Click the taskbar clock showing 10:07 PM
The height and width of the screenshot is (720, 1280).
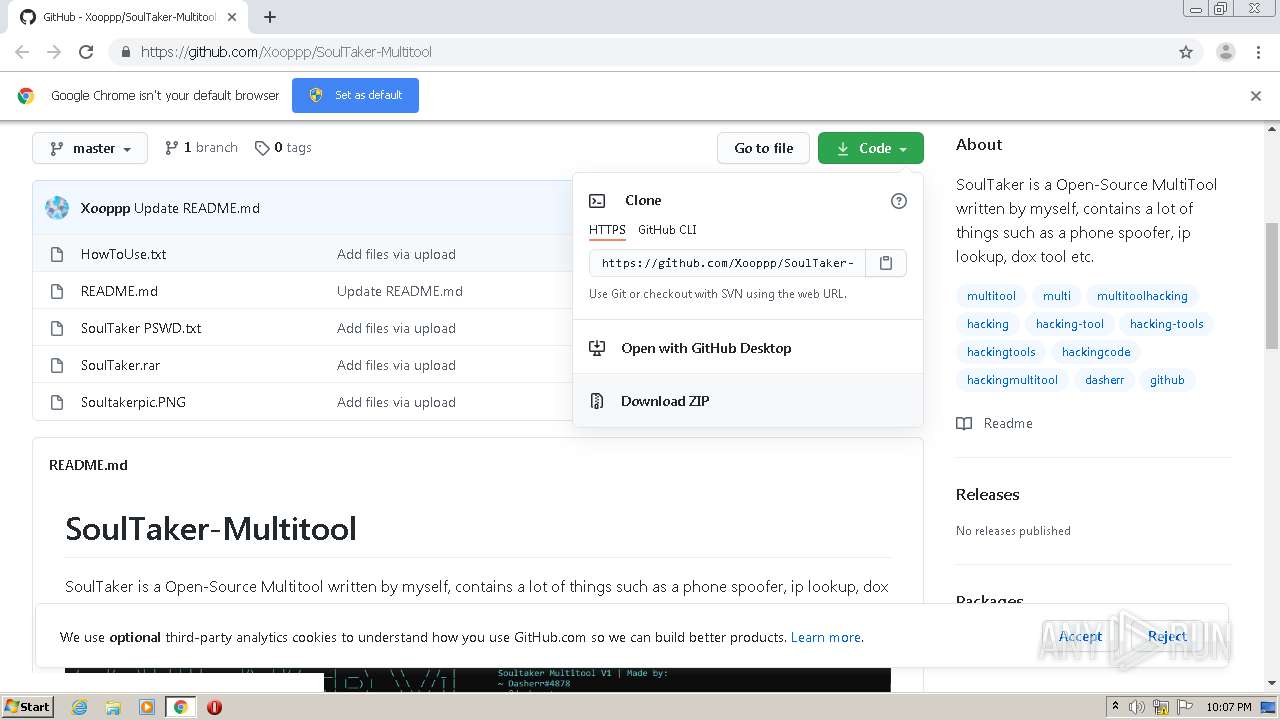[x=1229, y=707]
